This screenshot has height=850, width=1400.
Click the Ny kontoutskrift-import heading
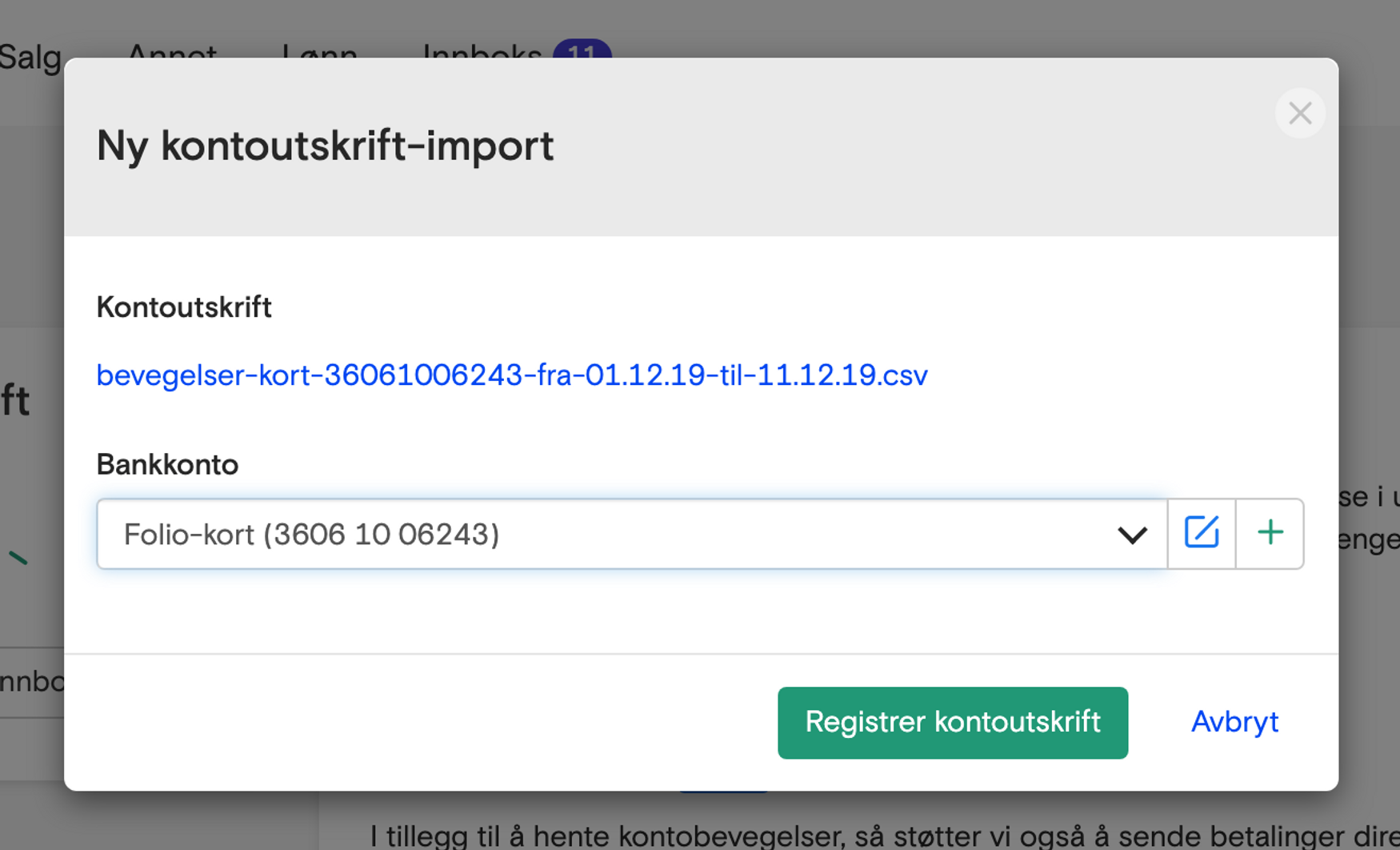point(325,146)
